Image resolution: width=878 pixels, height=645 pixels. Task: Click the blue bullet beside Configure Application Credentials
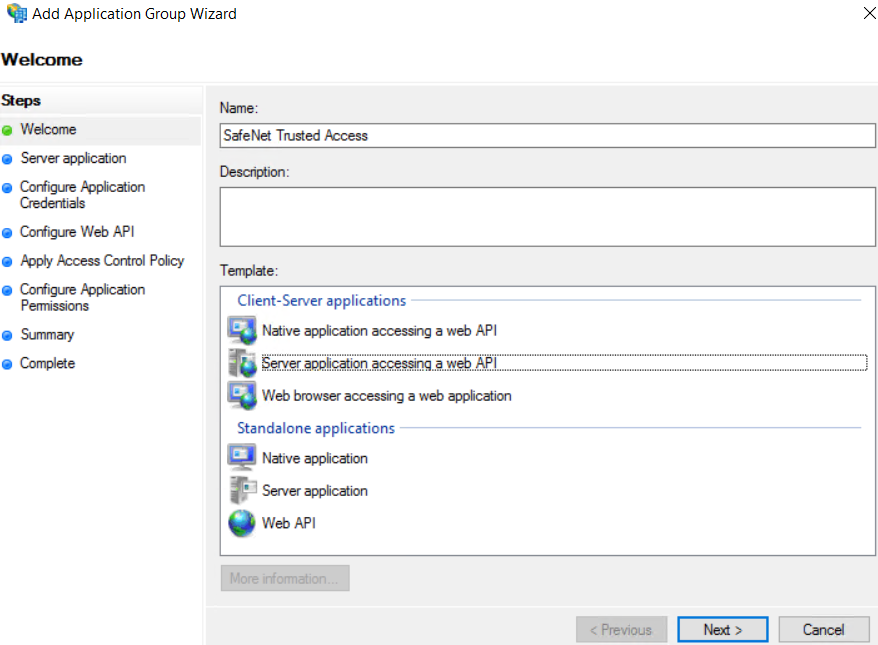[x=7, y=188]
